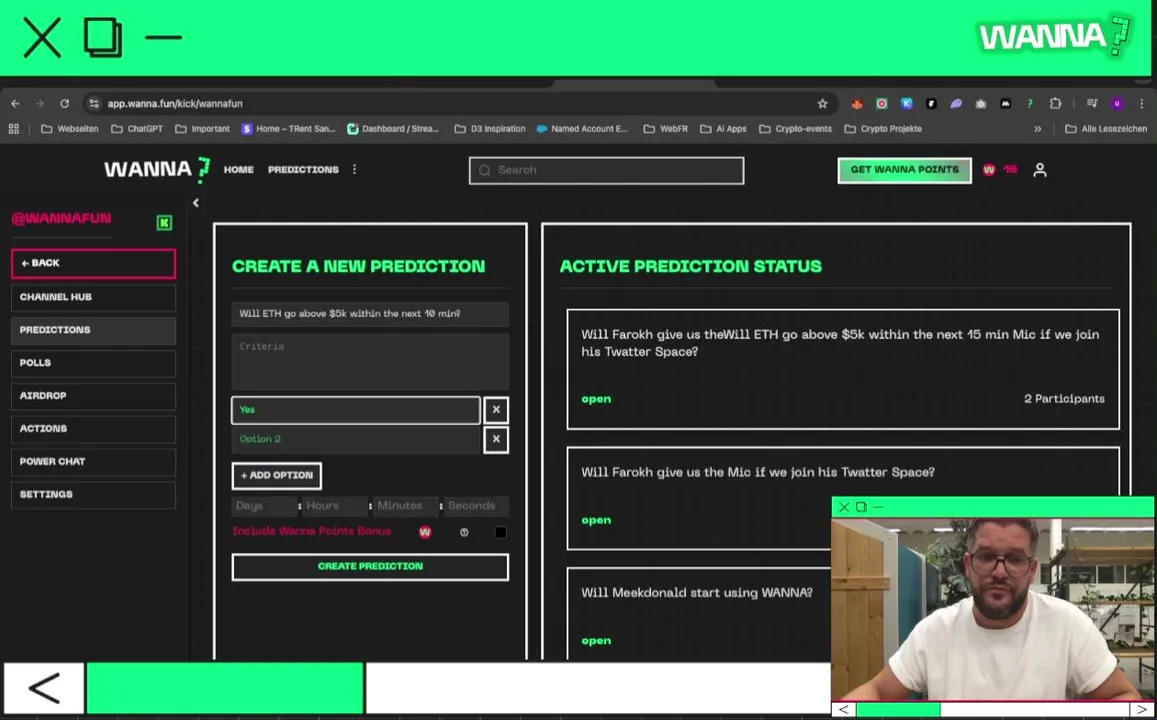
Task: Go to HOME in the top navigation
Action: pos(238,170)
